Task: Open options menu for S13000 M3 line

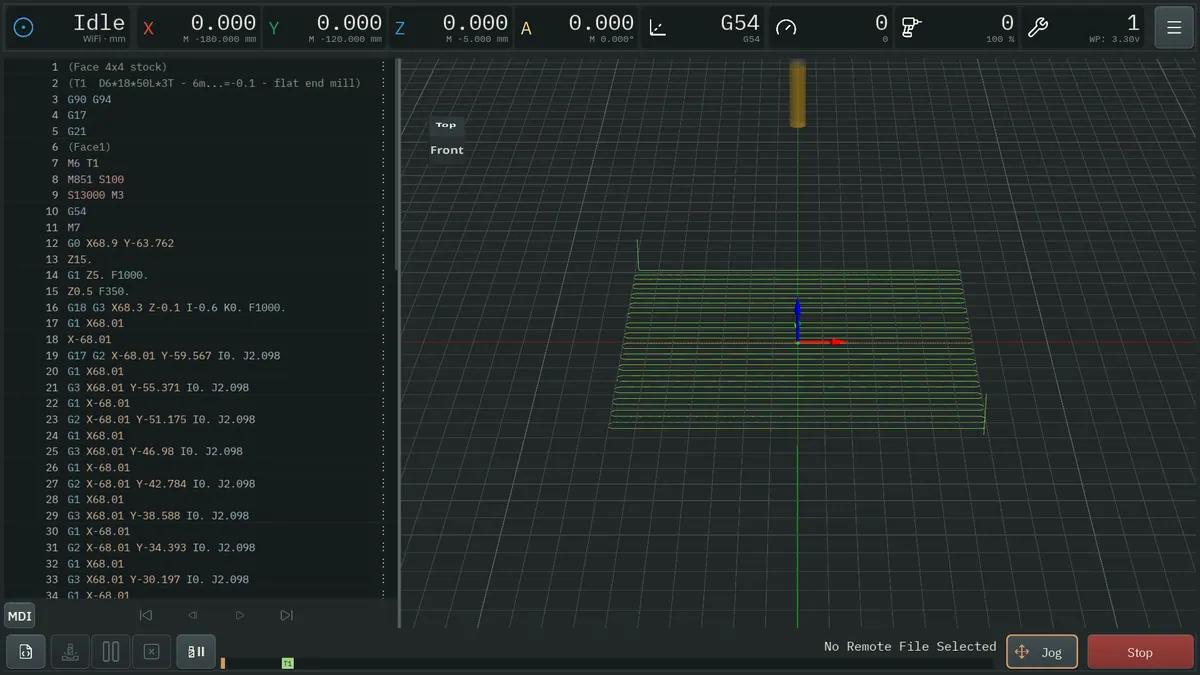Action: (383, 195)
